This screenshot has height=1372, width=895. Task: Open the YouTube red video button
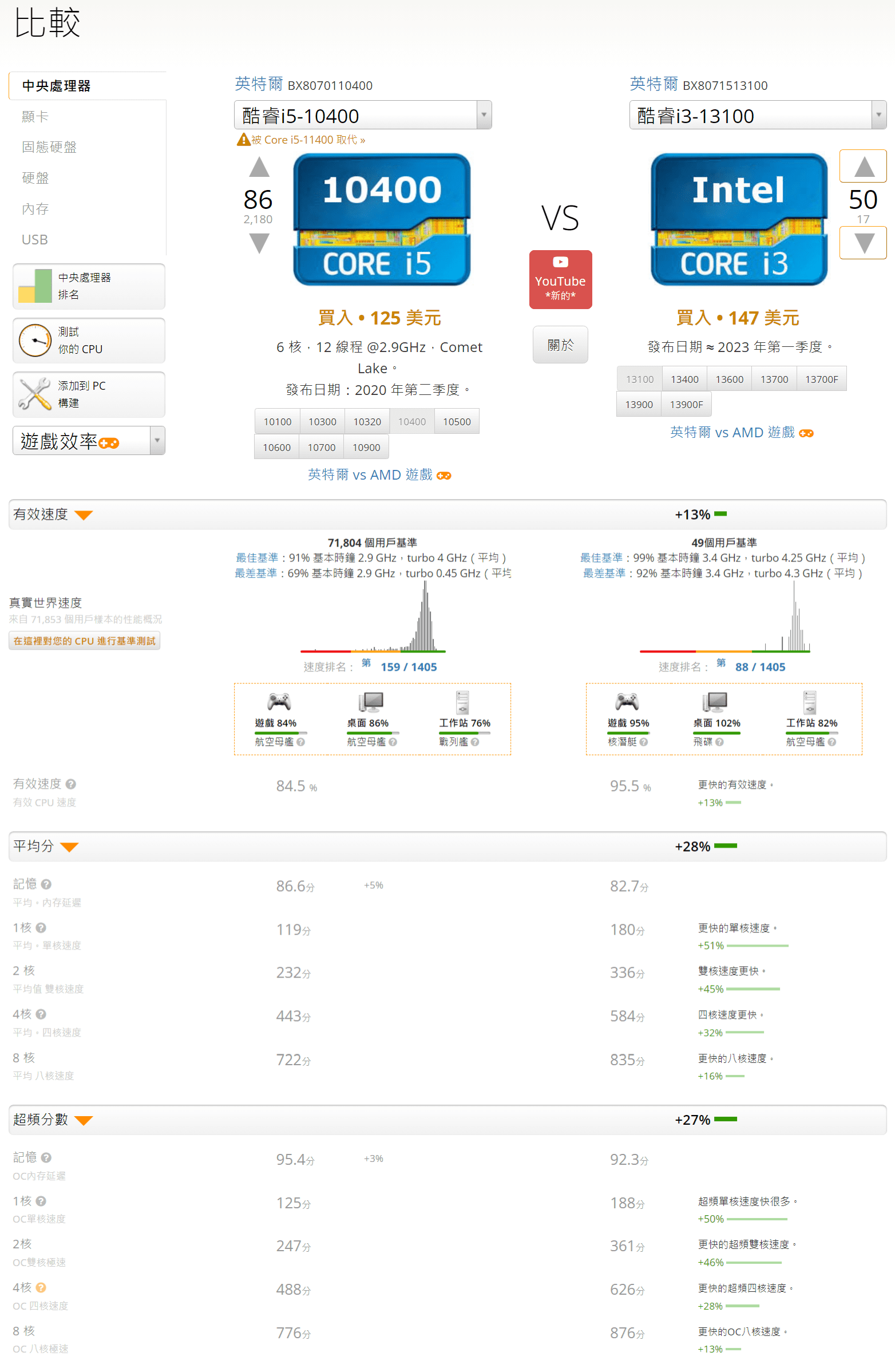[x=560, y=279]
